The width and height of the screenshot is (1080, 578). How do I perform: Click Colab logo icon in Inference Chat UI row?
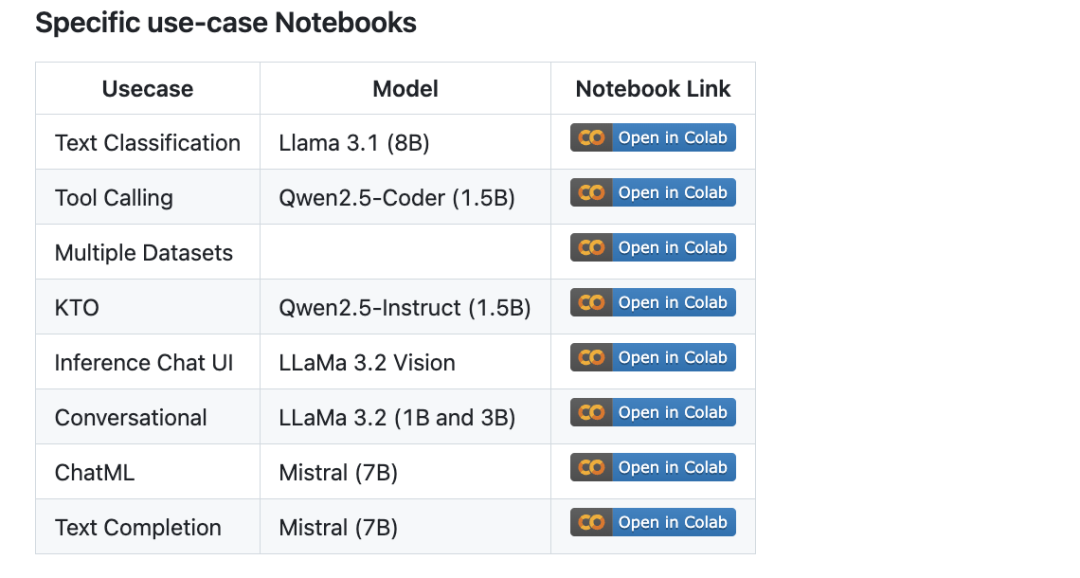(591, 358)
